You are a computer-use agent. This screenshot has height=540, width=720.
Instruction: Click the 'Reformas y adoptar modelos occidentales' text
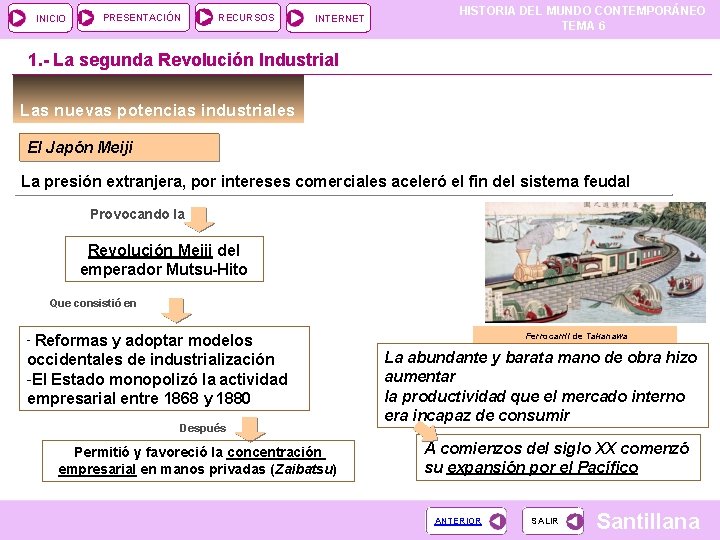pyautogui.click(x=151, y=350)
